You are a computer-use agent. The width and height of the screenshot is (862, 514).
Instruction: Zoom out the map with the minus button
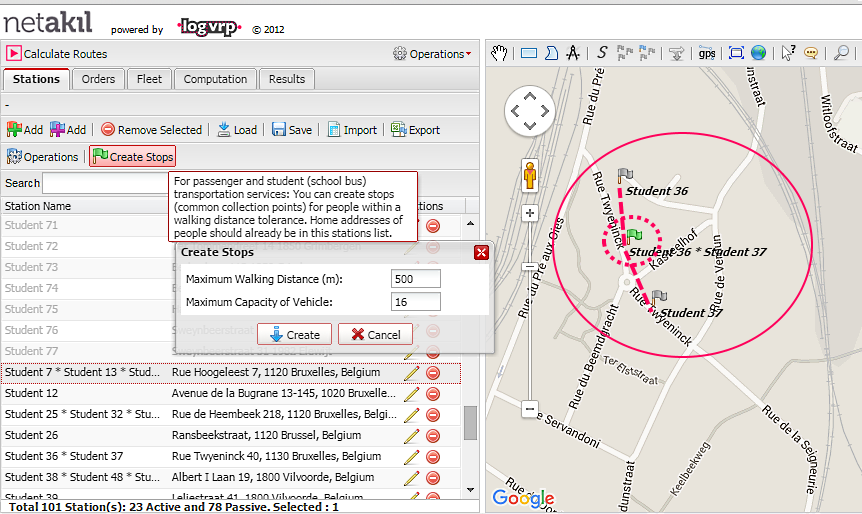(x=529, y=408)
